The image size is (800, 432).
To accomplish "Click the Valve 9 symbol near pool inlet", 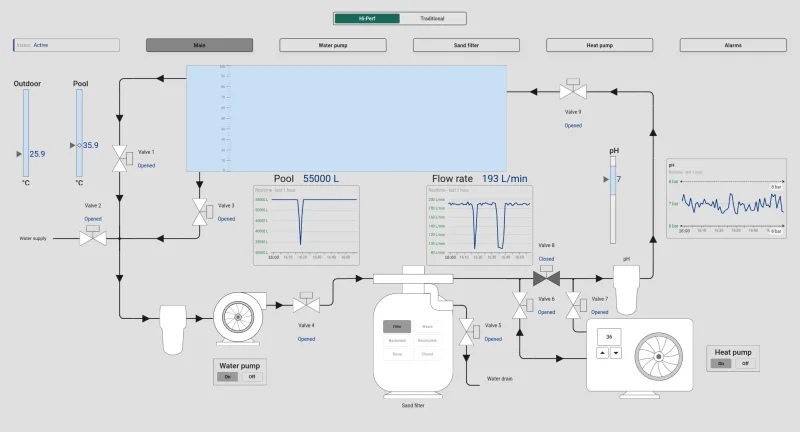I will pyautogui.click(x=573, y=89).
